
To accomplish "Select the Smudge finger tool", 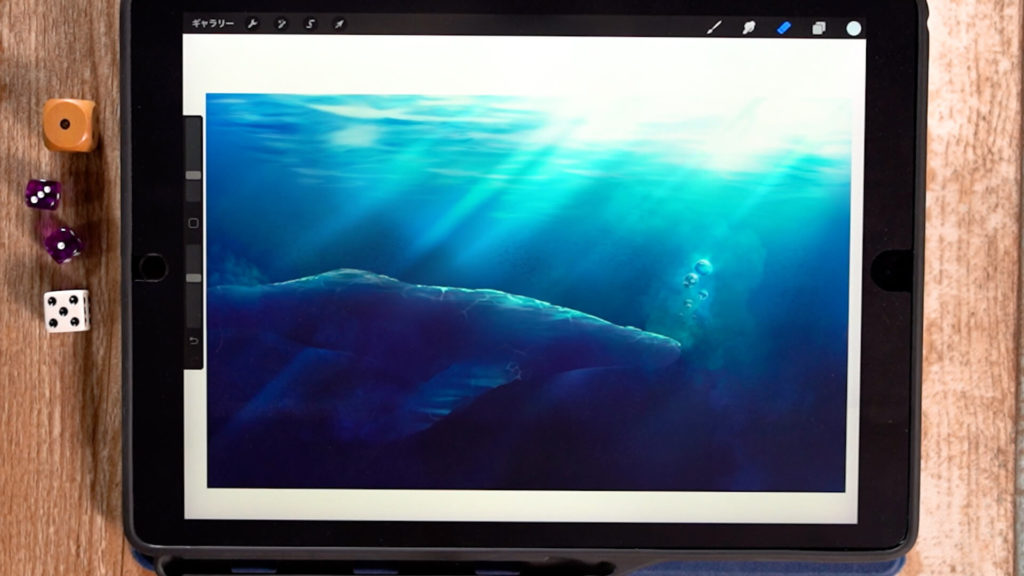I will pyautogui.click(x=748, y=28).
